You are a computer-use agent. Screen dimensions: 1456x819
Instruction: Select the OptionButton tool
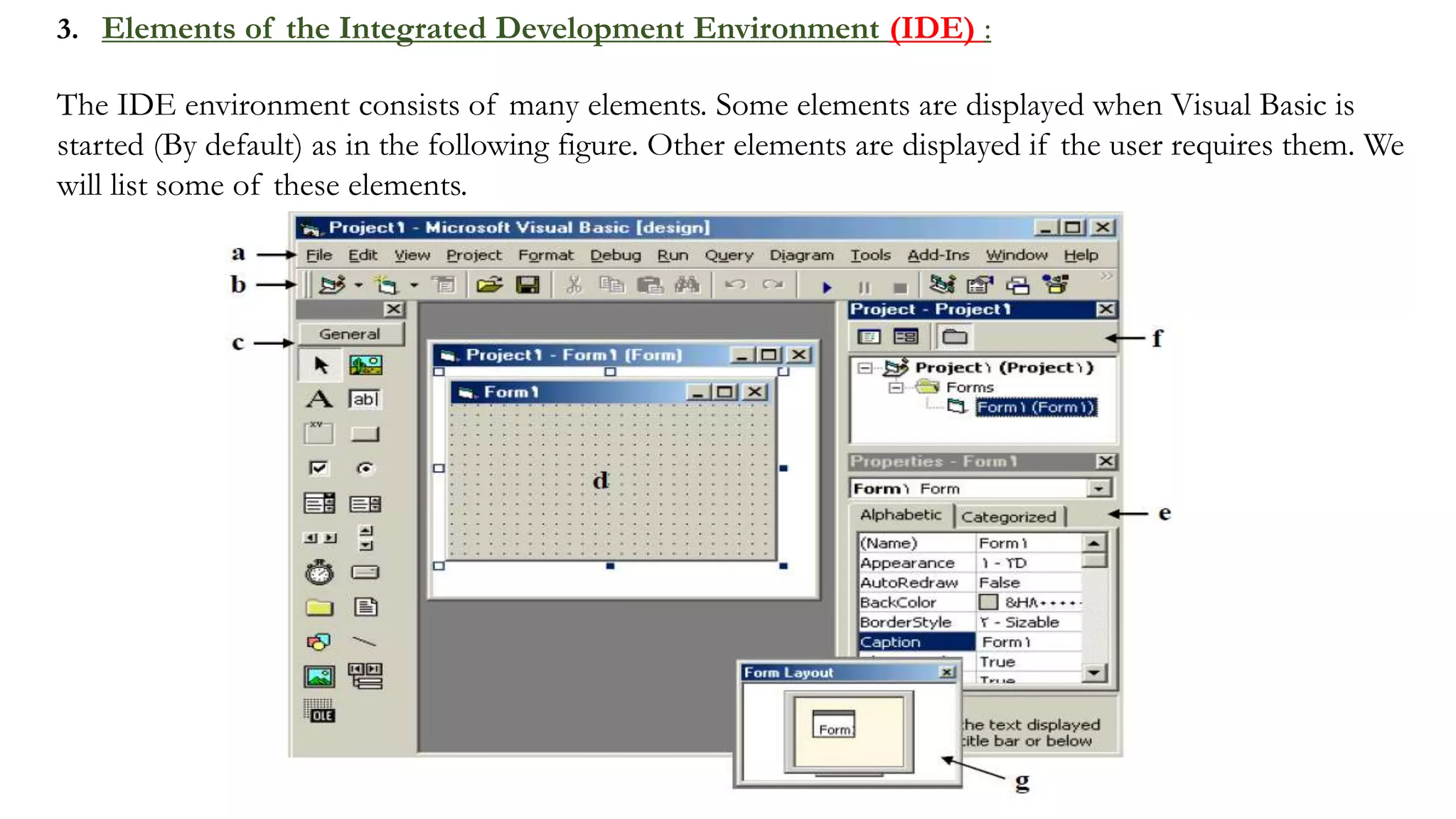[365, 468]
